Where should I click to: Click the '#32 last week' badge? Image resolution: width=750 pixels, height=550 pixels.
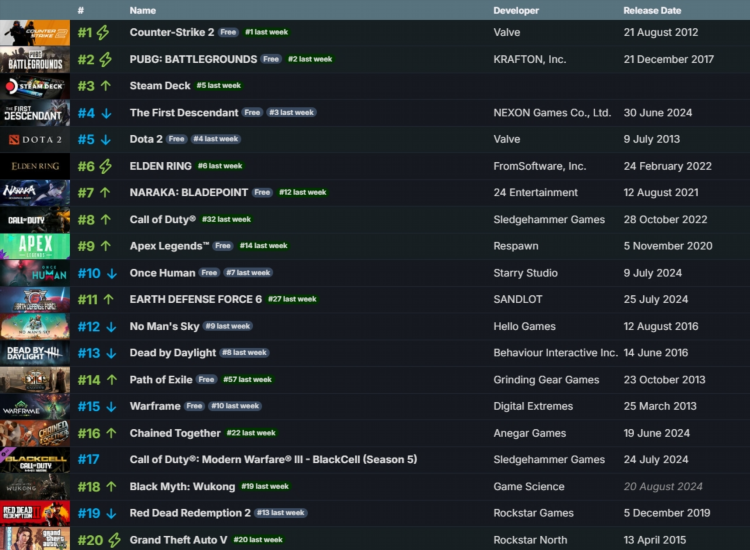pyautogui.click(x=226, y=220)
